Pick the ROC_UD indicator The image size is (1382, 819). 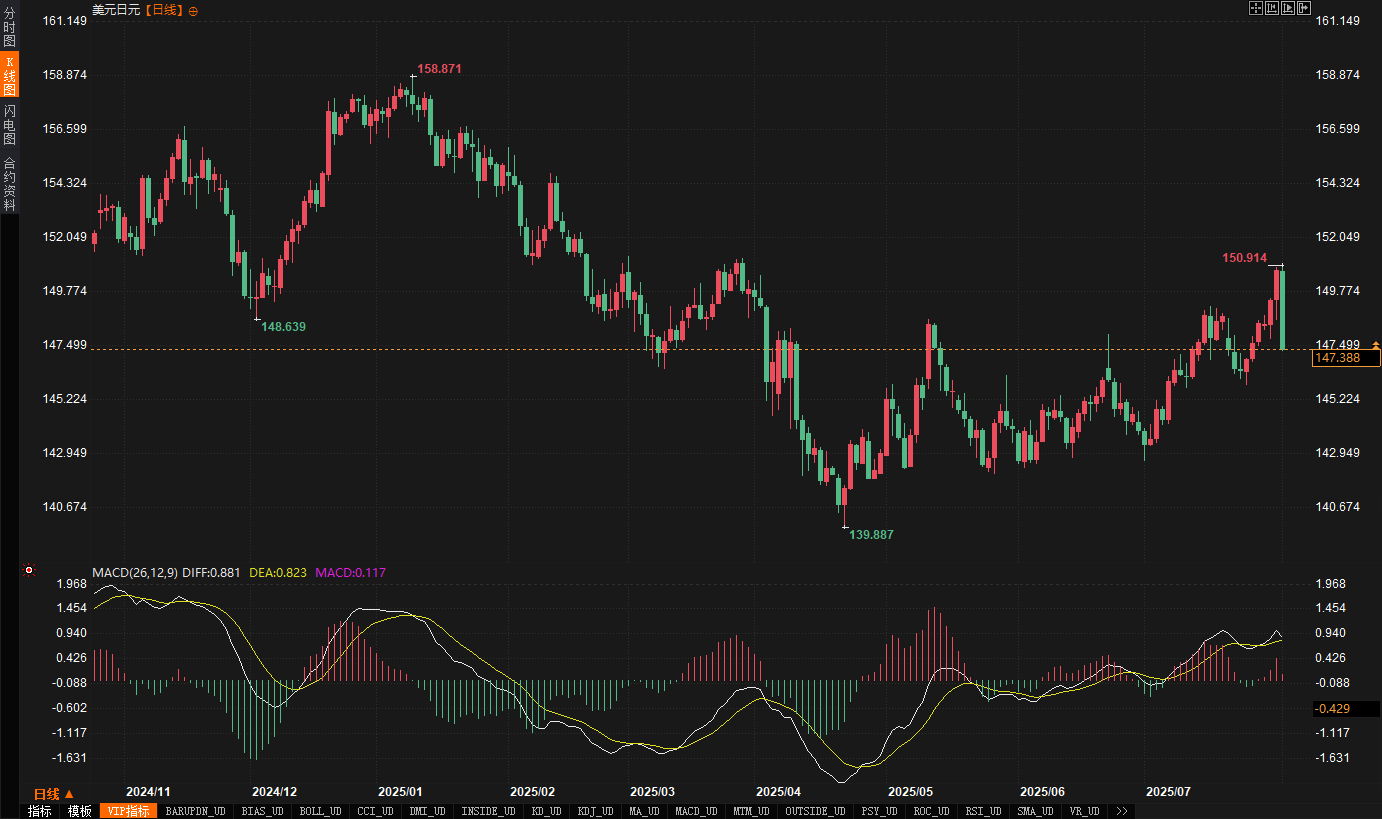tap(932, 811)
